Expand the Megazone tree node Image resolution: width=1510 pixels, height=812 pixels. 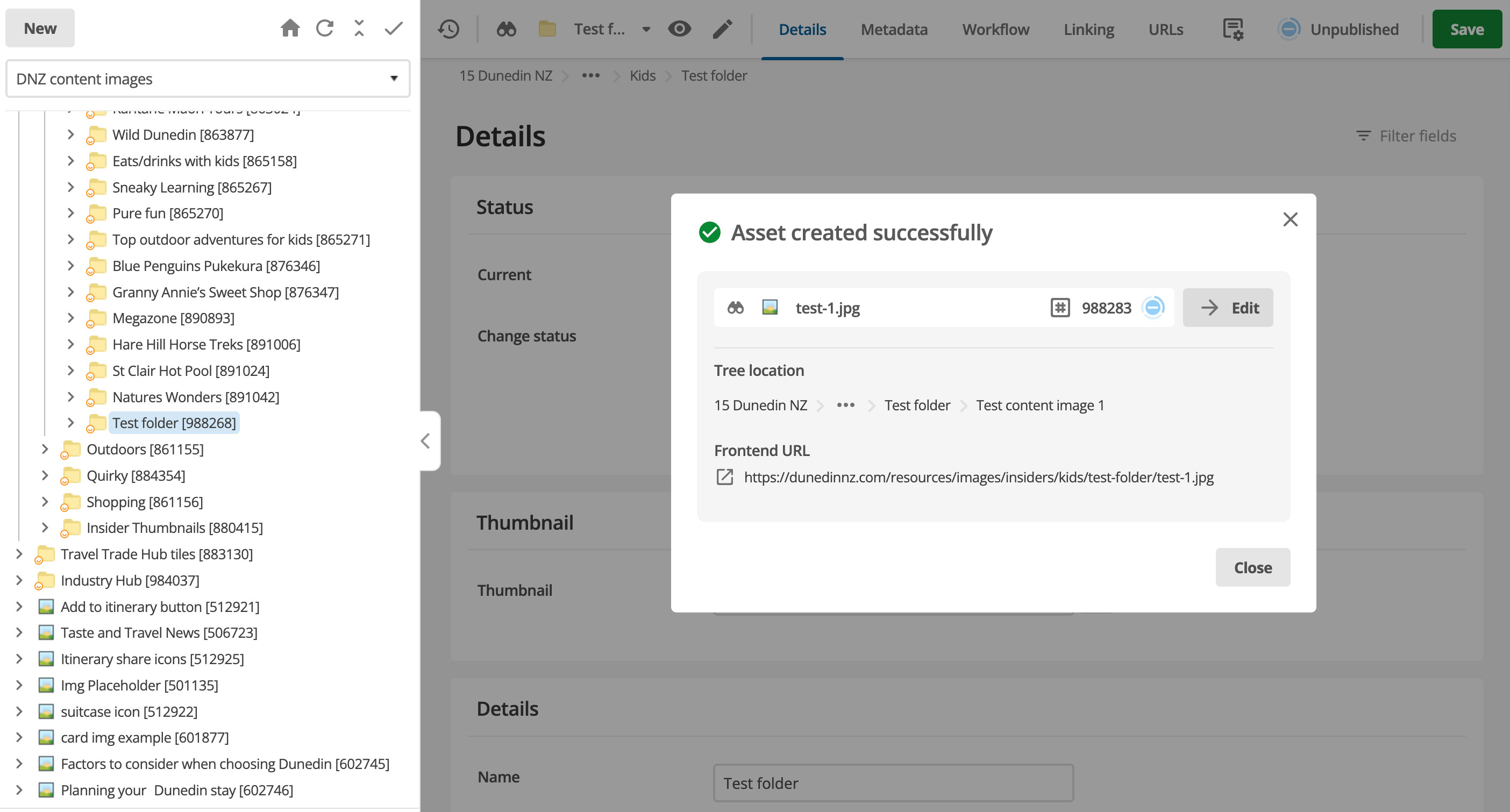tap(70, 318)
